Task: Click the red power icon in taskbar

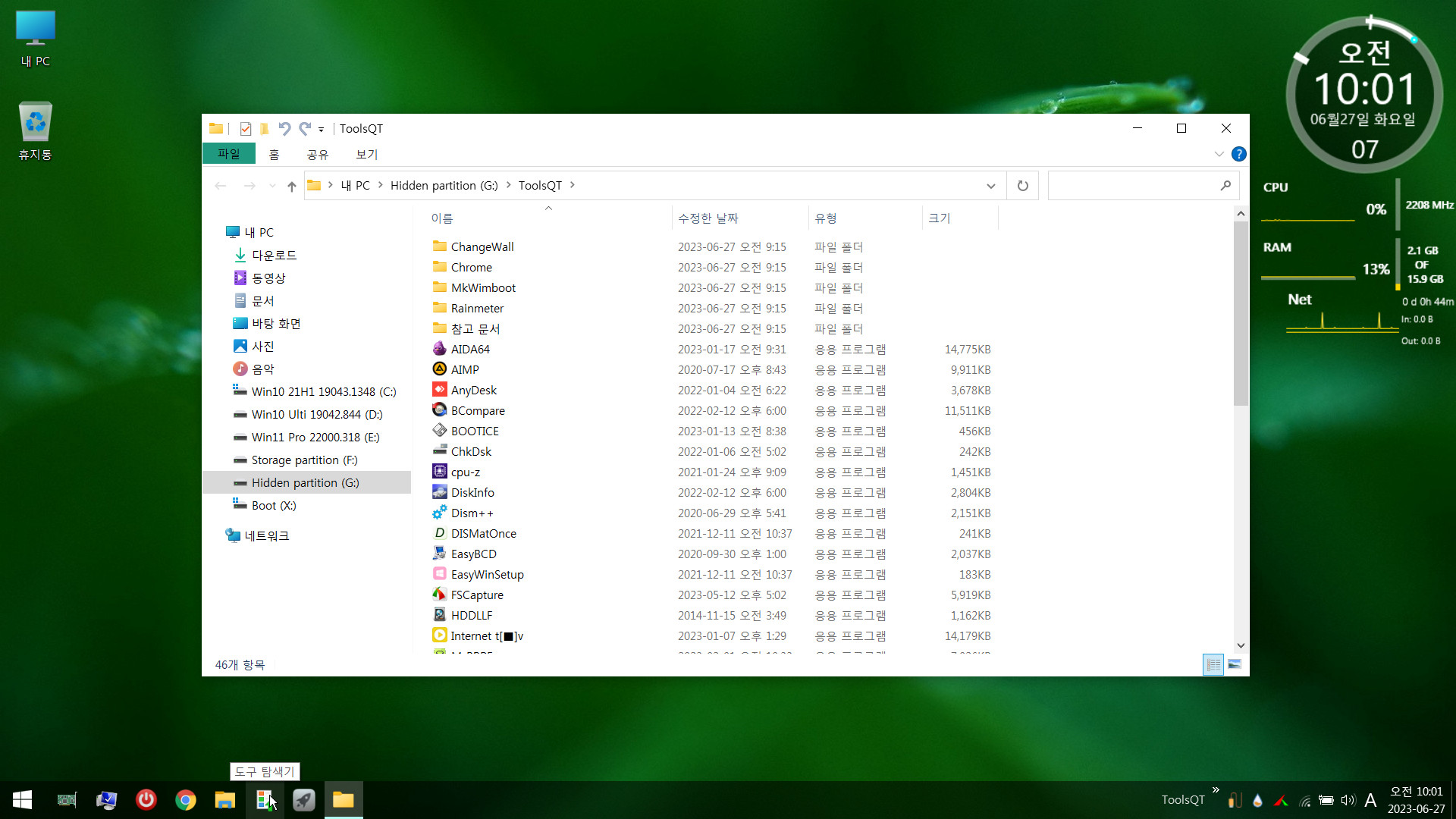Action: click(146, 800)
